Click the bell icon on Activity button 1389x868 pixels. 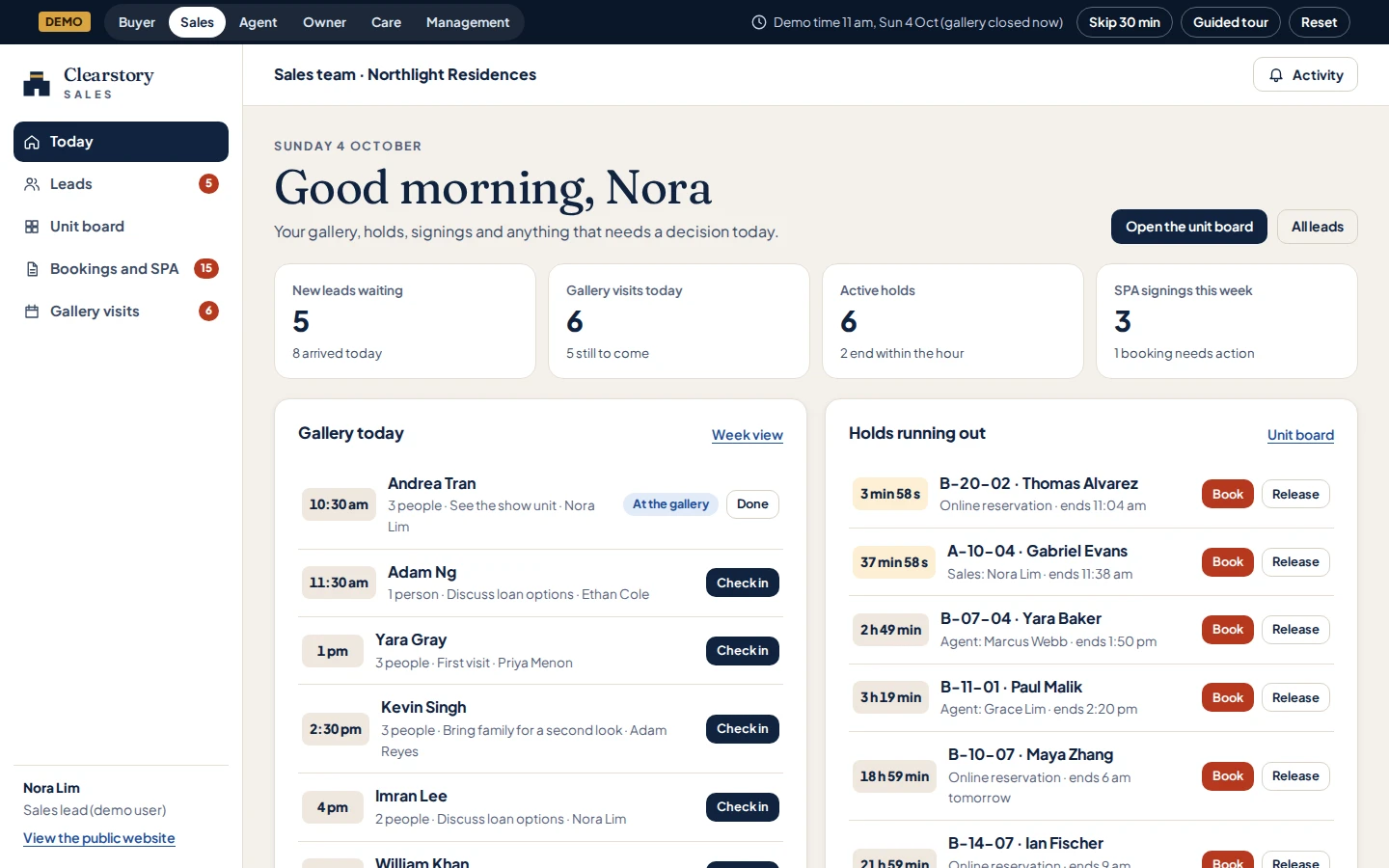pos(1276,75)
